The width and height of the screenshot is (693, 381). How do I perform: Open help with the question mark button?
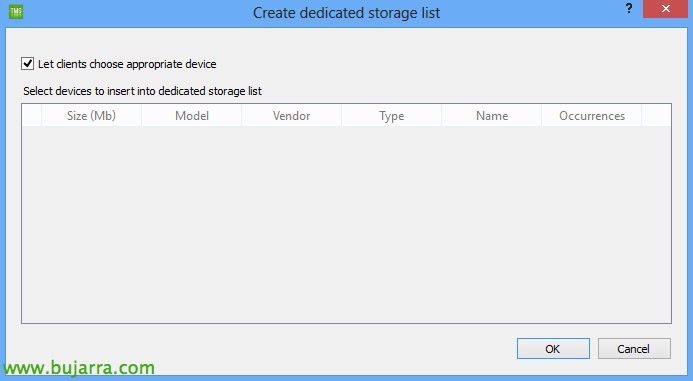[628, 8]
